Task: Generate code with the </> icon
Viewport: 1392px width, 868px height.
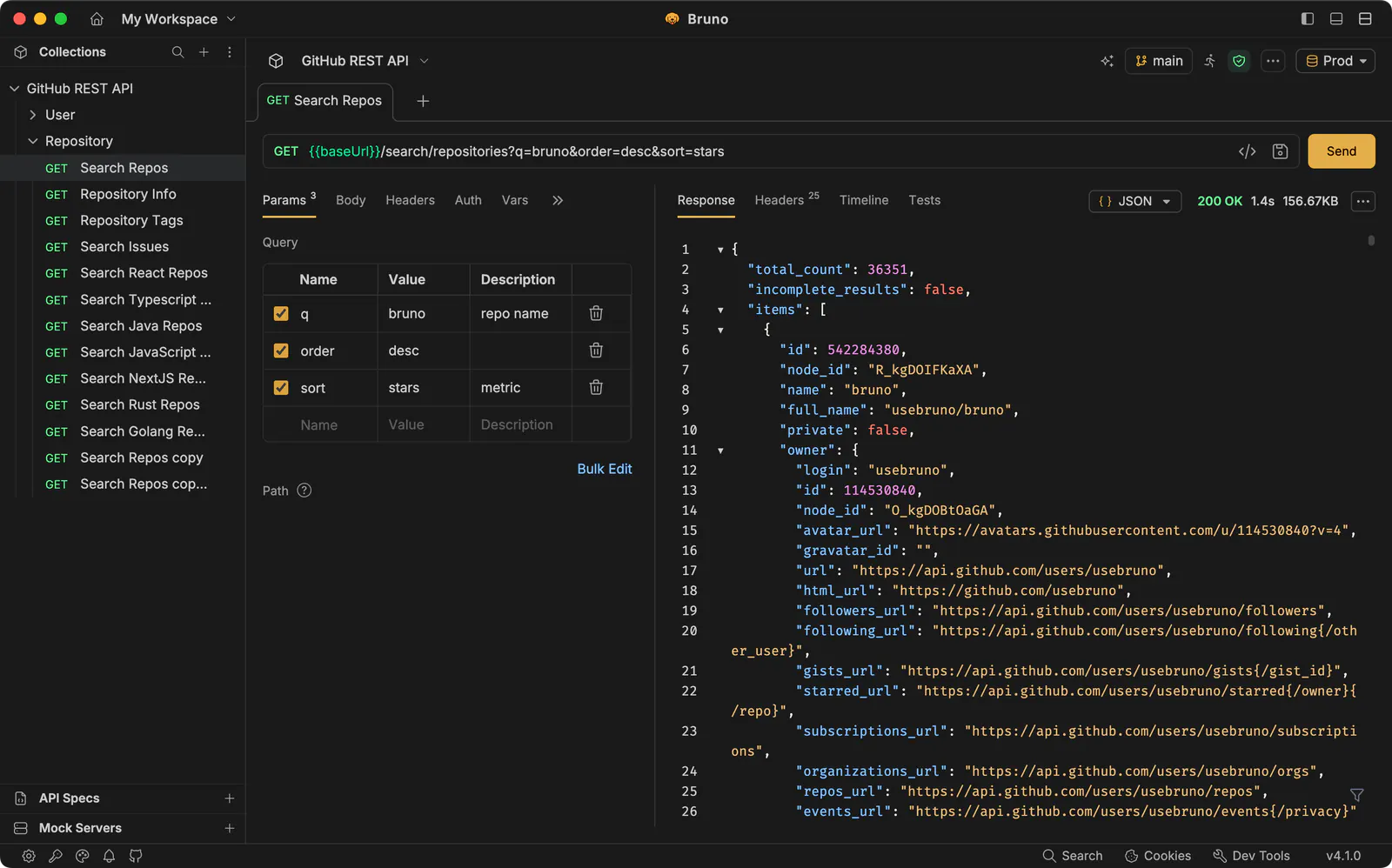Action: pyautogui.click(x=1248, y=151)
